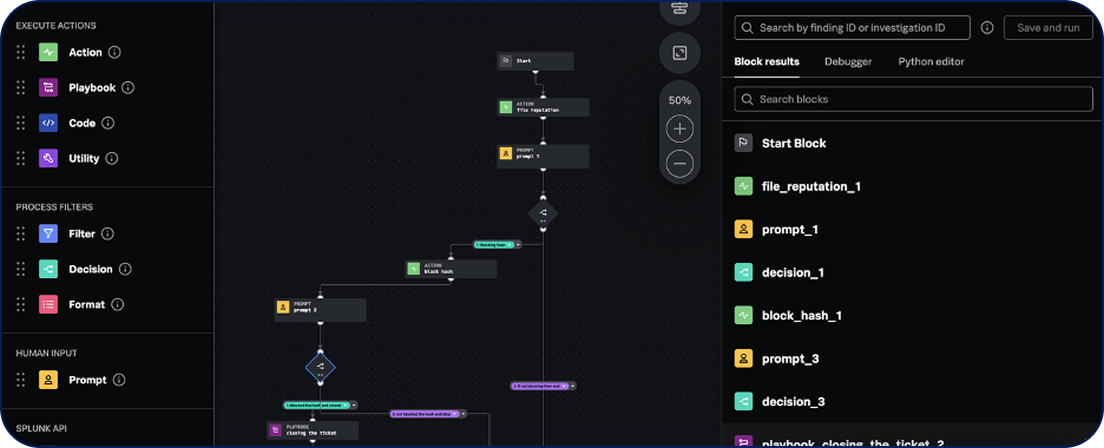Click the finding ID search field
This screenshot has height=448, width=1104.
[850, 28]
